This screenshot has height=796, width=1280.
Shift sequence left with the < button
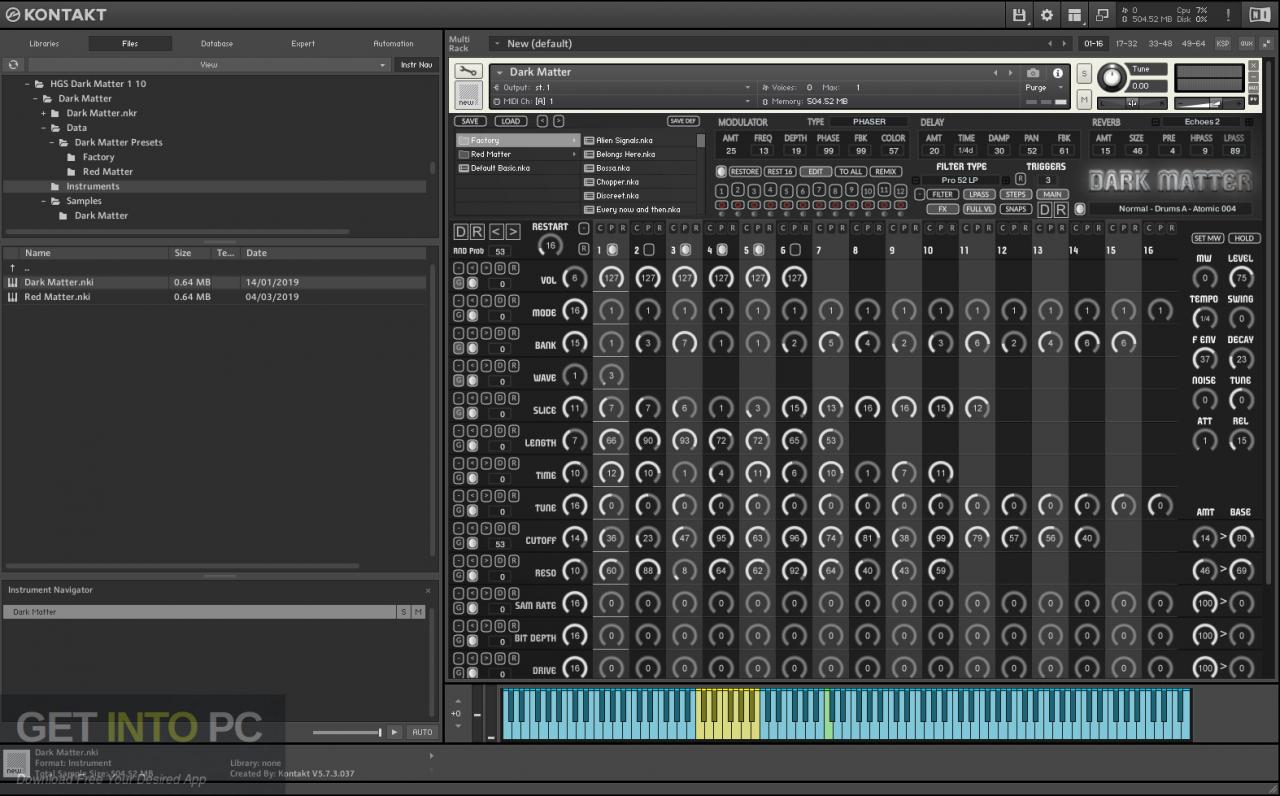click(496, 232)
